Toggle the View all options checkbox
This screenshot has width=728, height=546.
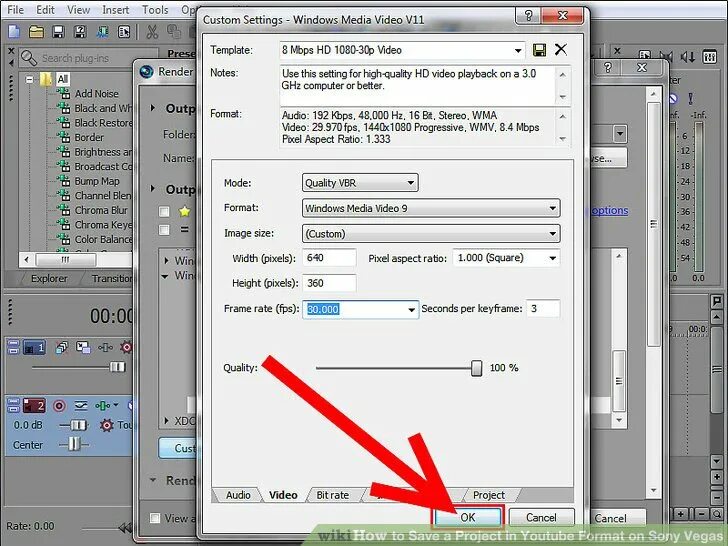click(155, 518)
